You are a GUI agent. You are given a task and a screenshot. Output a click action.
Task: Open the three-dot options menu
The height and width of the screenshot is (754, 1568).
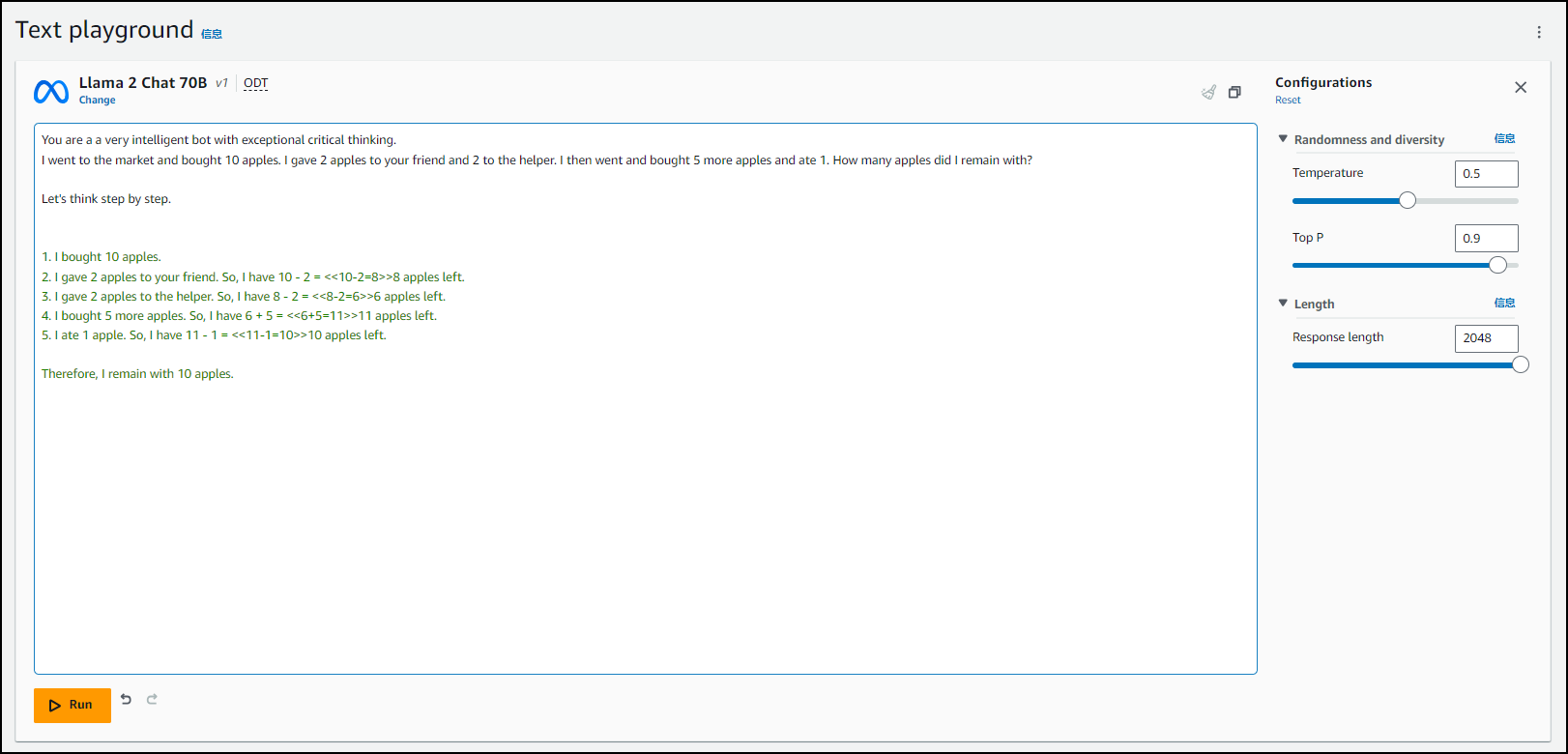coord(1539,32)
